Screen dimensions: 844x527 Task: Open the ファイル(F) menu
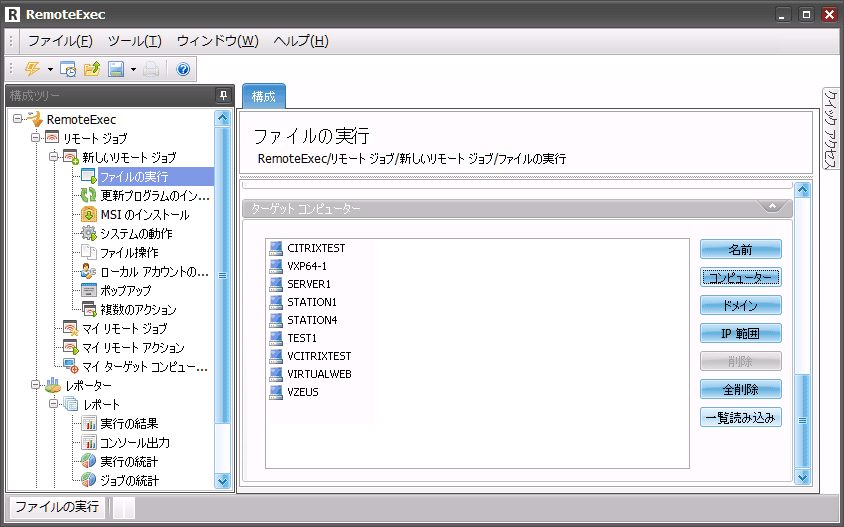point(60,41)
